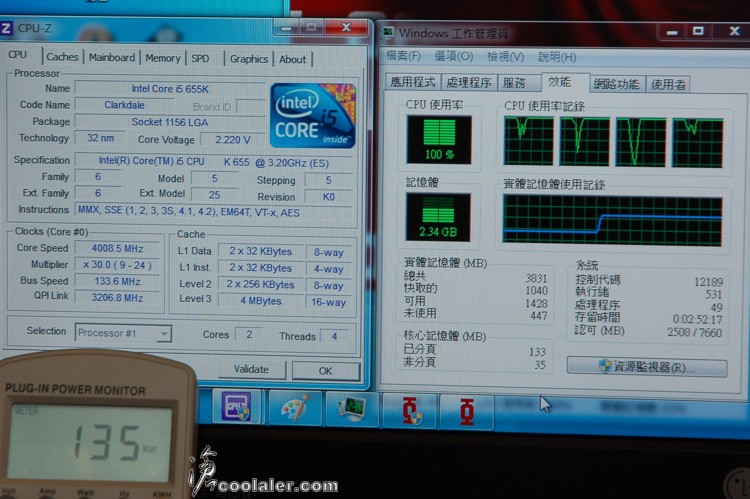Switch to the 網路功能 tab

(617, 84)
